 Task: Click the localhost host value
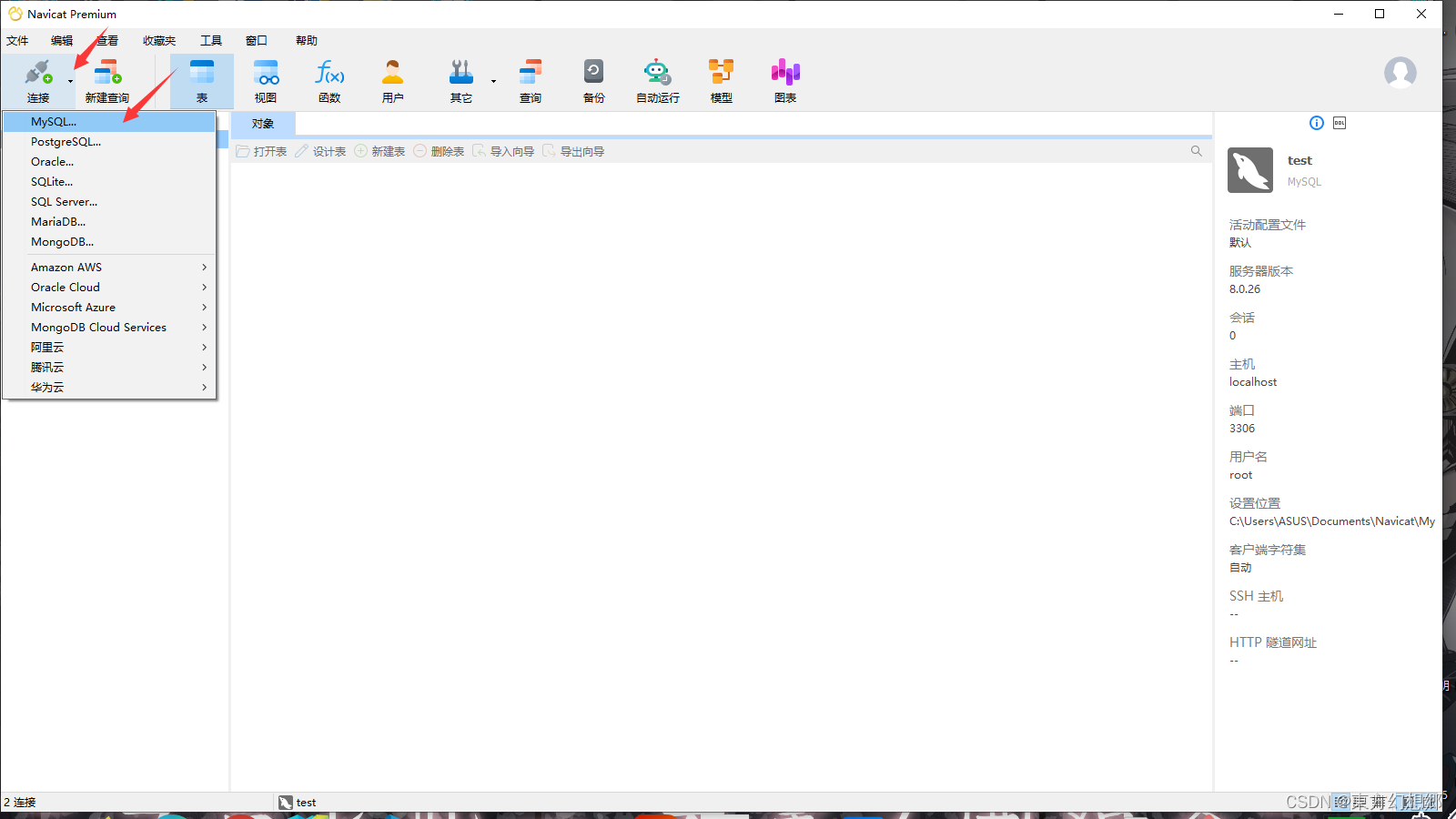pyautogui.click(x=1253, y=382)
